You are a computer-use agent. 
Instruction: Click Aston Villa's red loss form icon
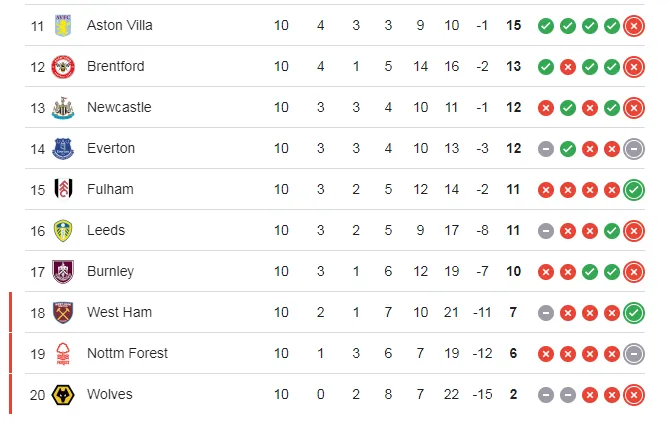pyautogui.click(x=633, y=25)
